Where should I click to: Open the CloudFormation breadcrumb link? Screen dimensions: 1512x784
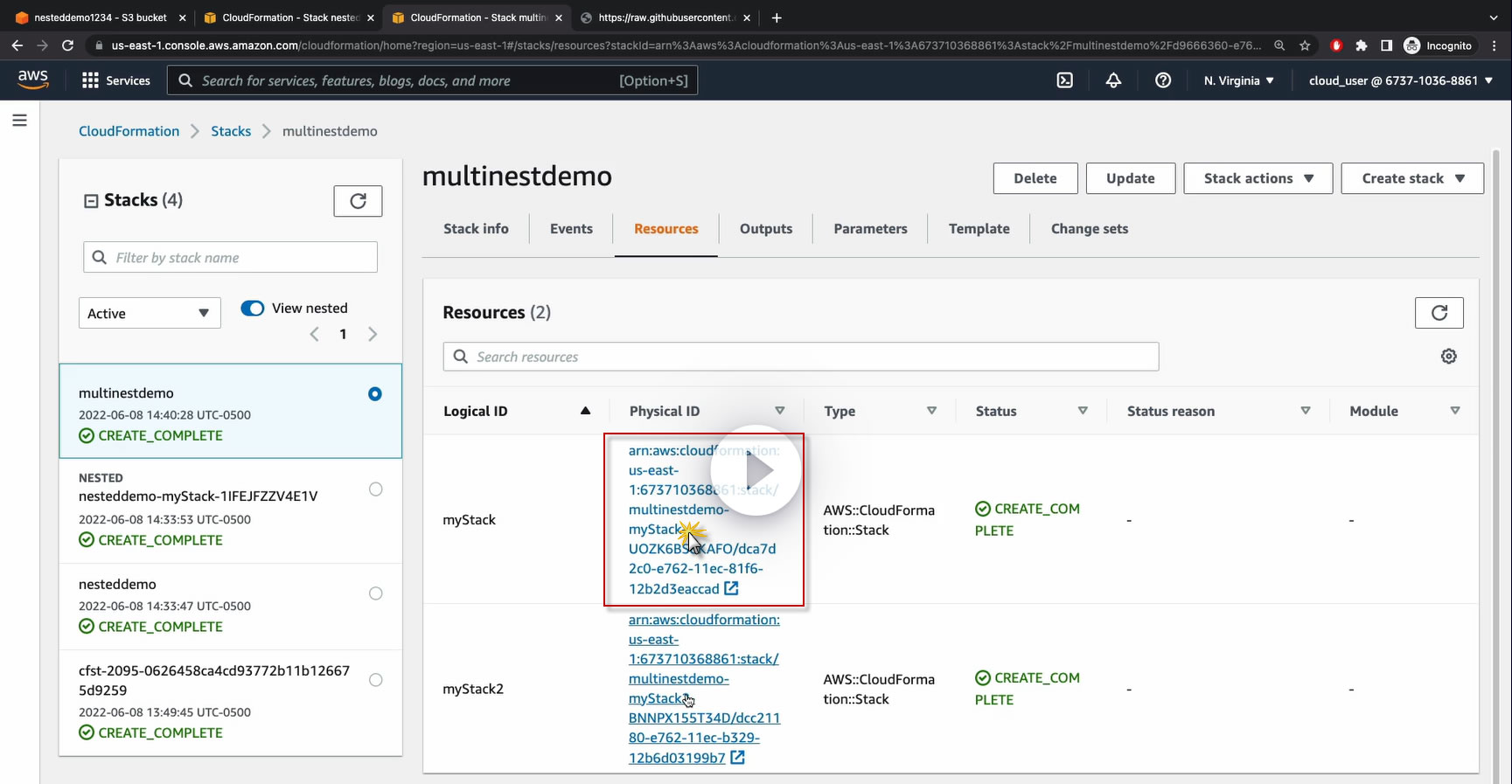click(129, 131)
